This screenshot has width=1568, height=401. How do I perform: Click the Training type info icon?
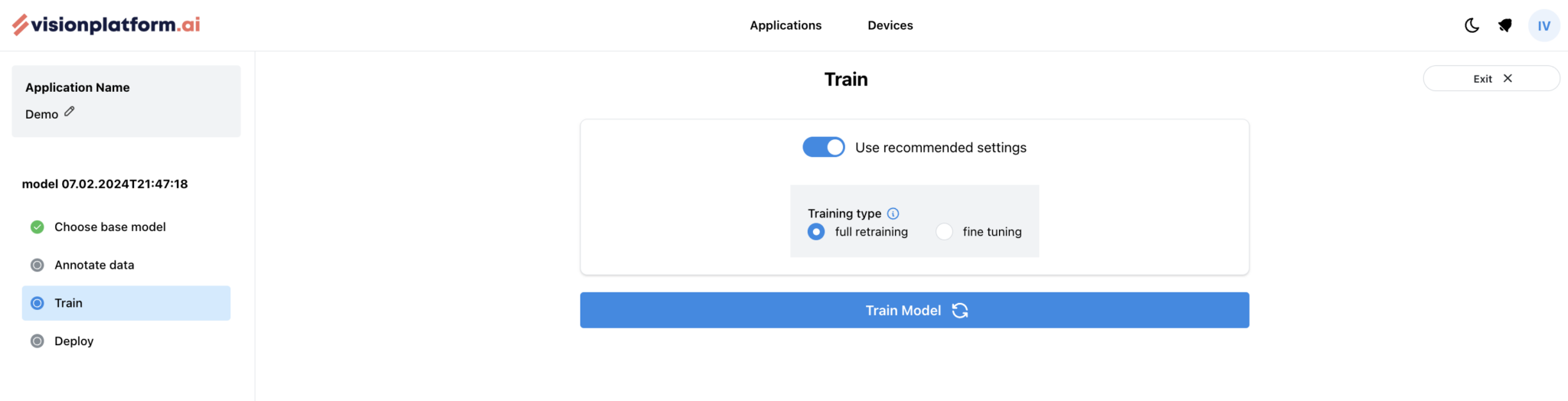point(893,214)
